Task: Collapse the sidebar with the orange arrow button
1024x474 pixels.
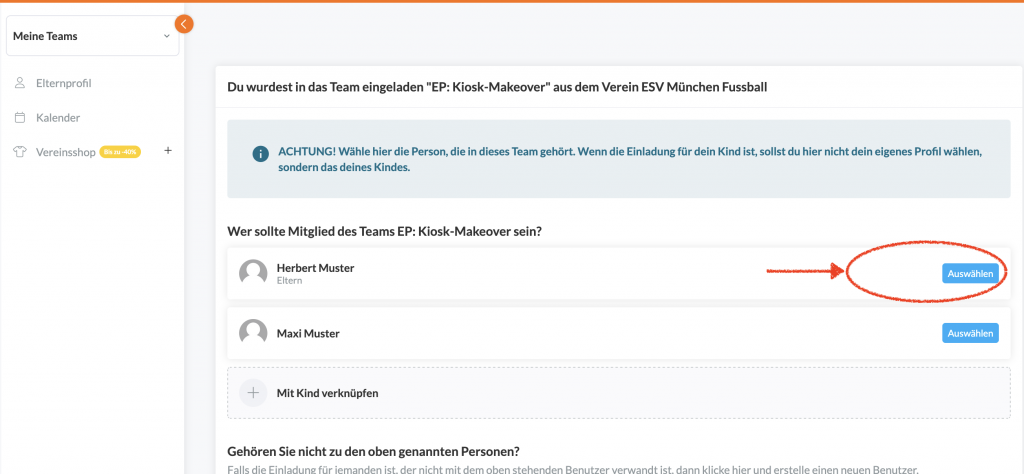Action: [184, 24]
